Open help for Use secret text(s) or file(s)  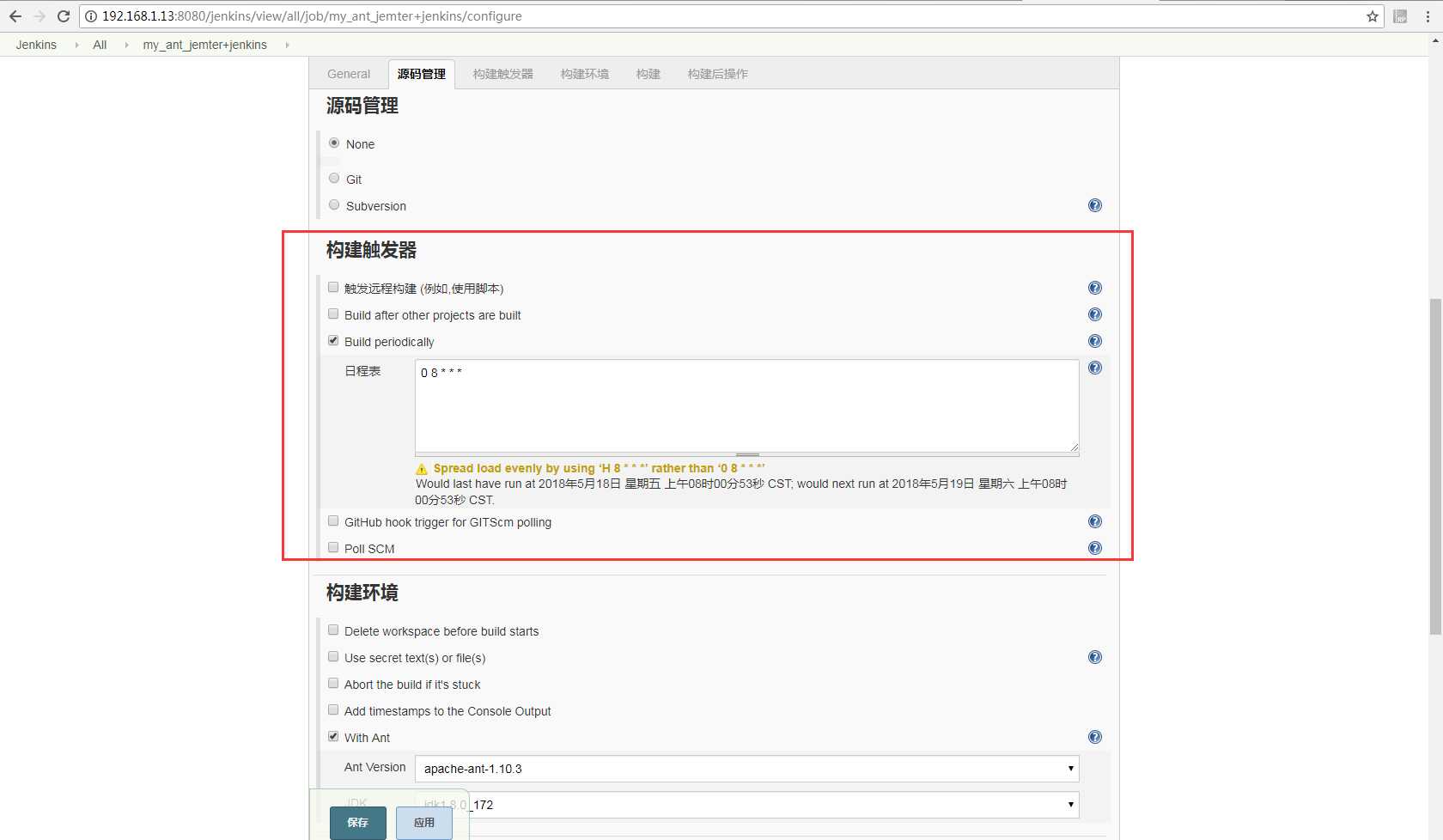tap(1094, 657)
